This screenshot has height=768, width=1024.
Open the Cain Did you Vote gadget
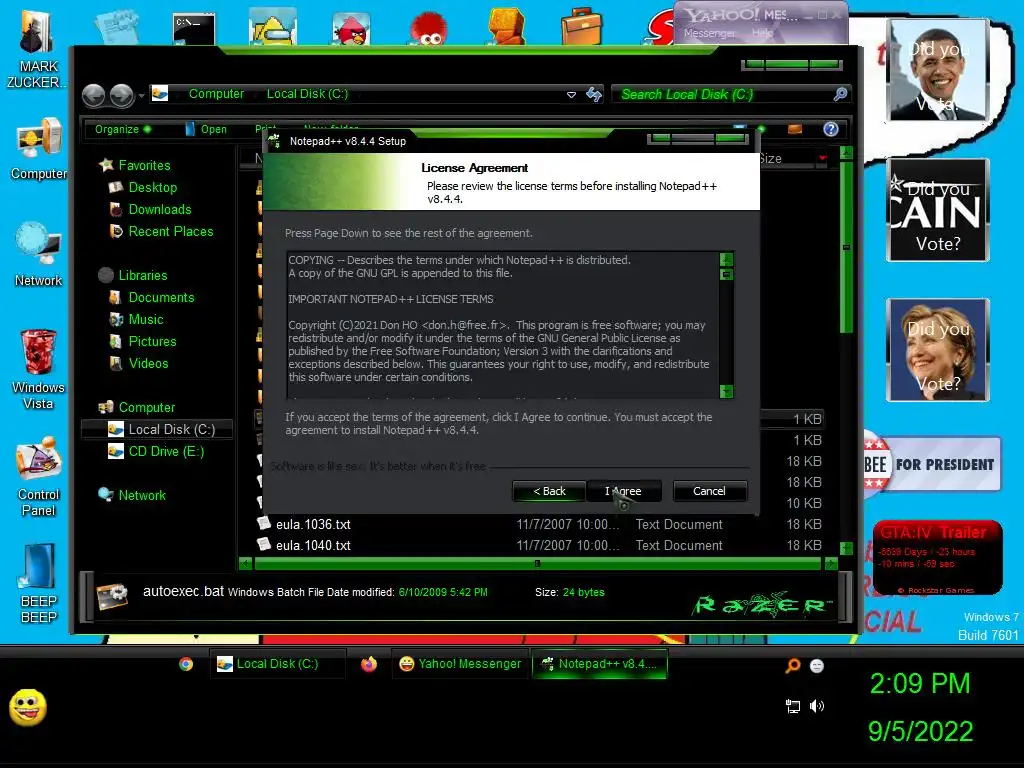coord(938,210)
